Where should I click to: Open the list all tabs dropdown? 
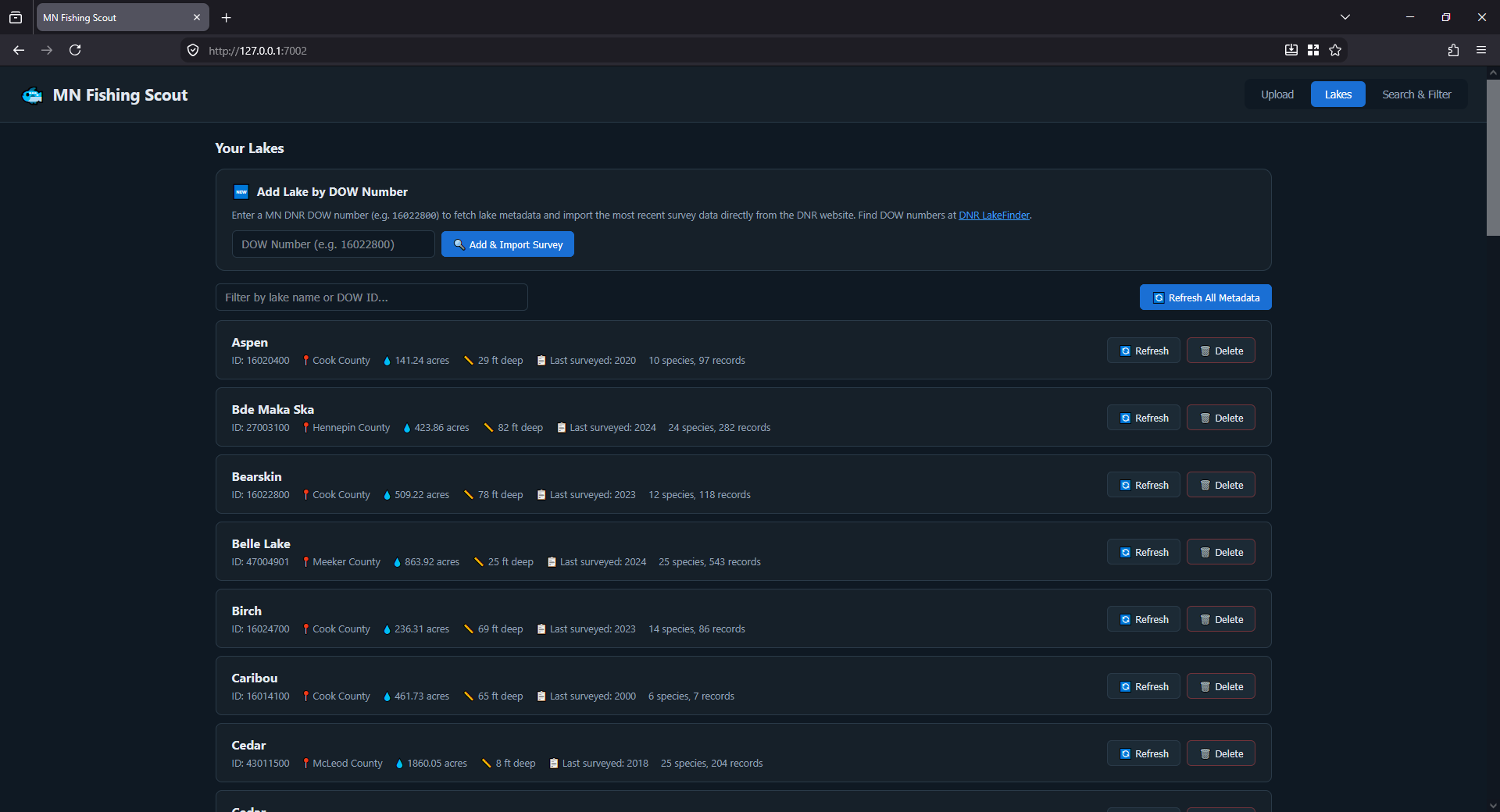[1345, 17]
